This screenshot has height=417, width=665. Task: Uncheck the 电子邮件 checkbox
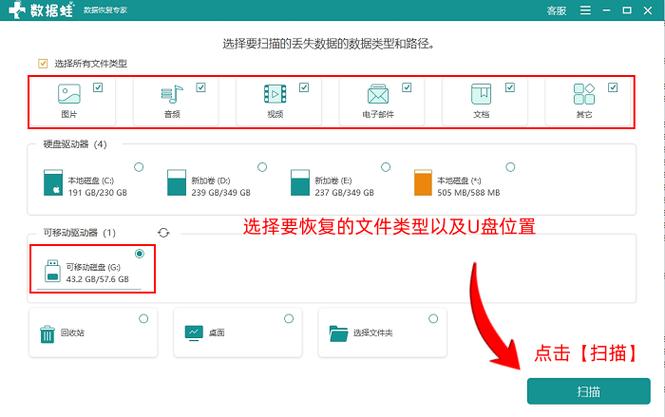[x=407, y=87]
